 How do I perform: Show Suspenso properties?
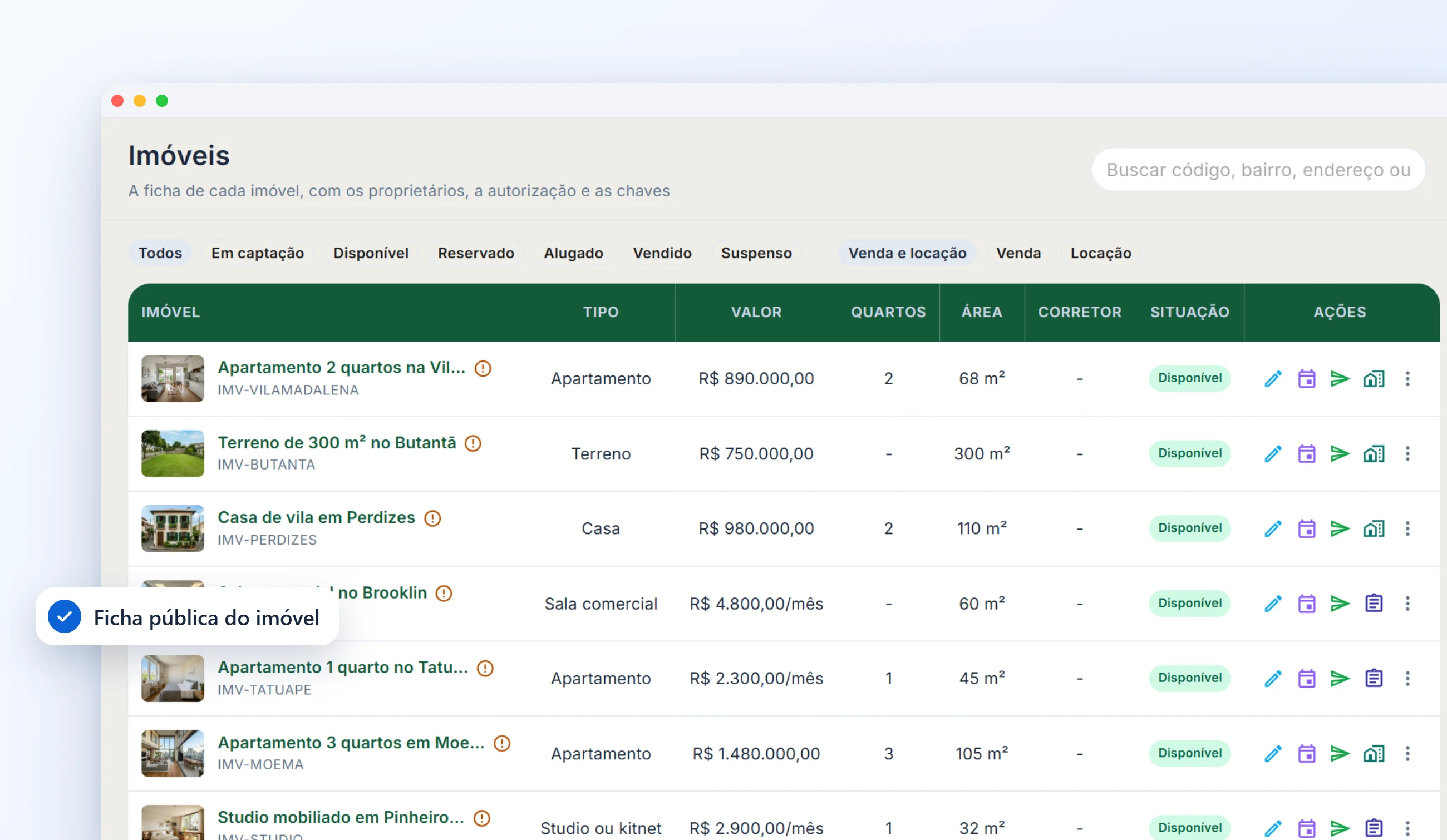tap(756, 253)
